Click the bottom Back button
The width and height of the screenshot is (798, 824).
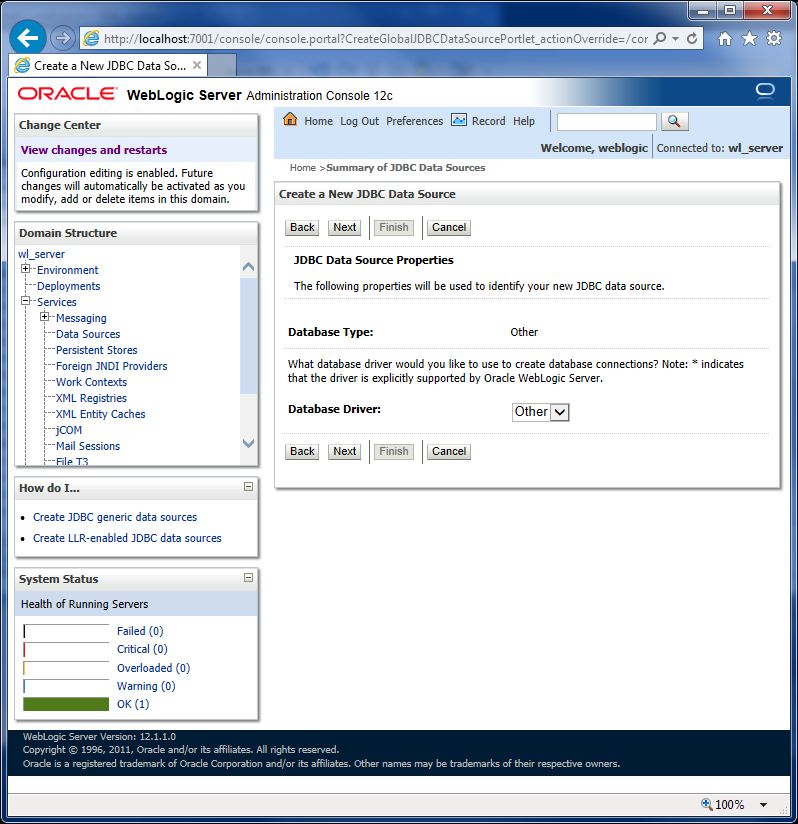(x=302, y=451)
